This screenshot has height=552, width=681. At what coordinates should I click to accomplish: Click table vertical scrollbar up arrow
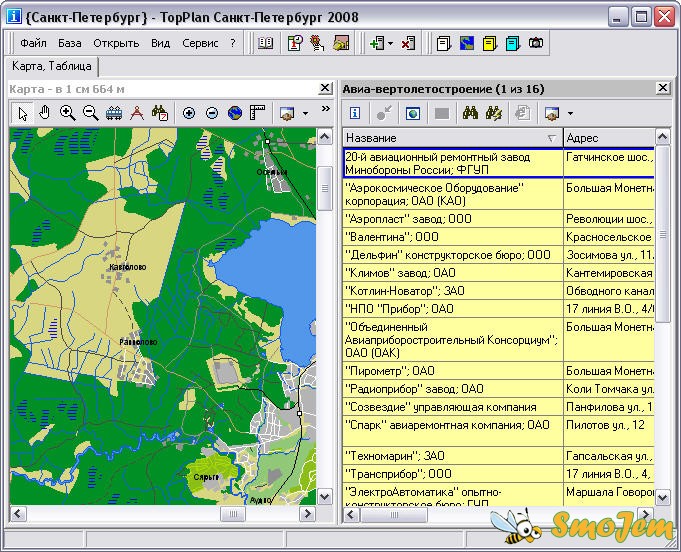pyautogui.click(x=662, y=138)
